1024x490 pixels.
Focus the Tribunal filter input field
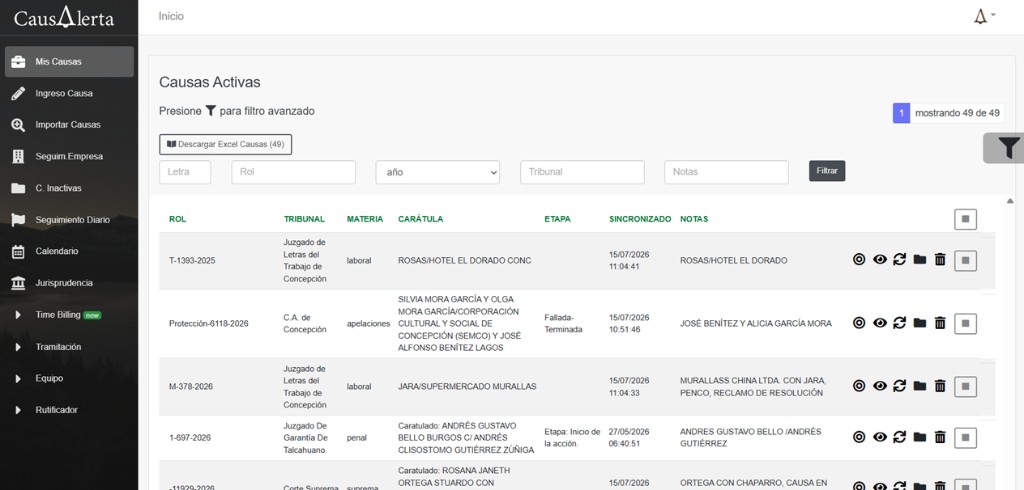582,172
